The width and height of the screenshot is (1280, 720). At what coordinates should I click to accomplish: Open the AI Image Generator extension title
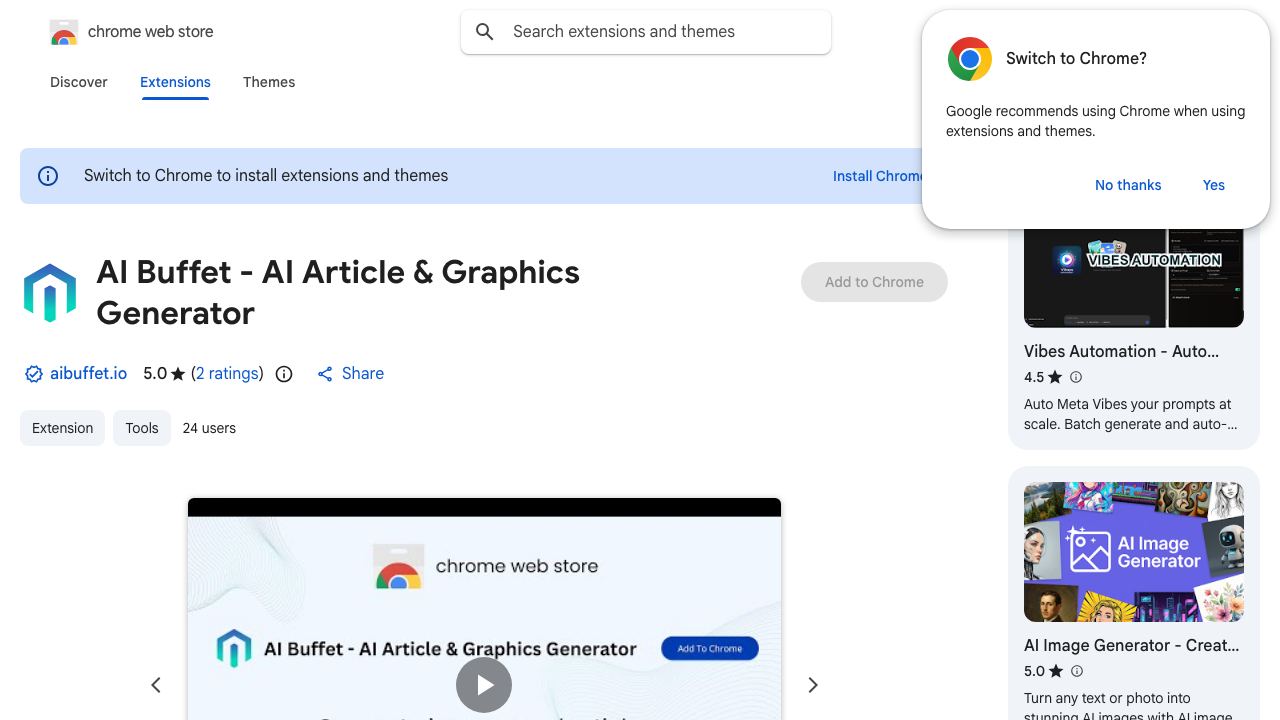click(1131, 646)
